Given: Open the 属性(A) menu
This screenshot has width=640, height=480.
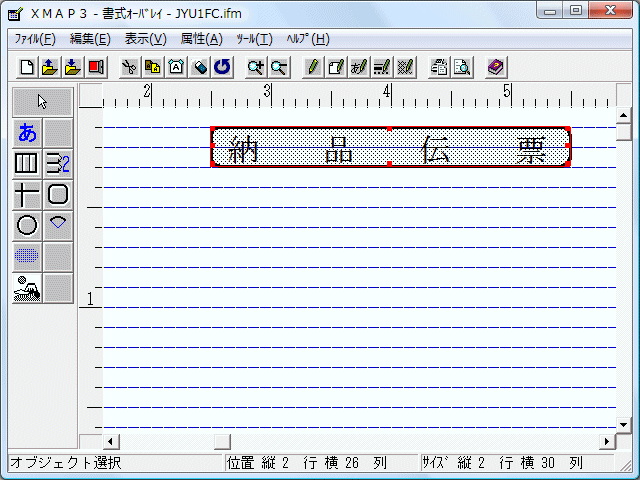Looking at the screenshot, I should click(x=202, y=39).
